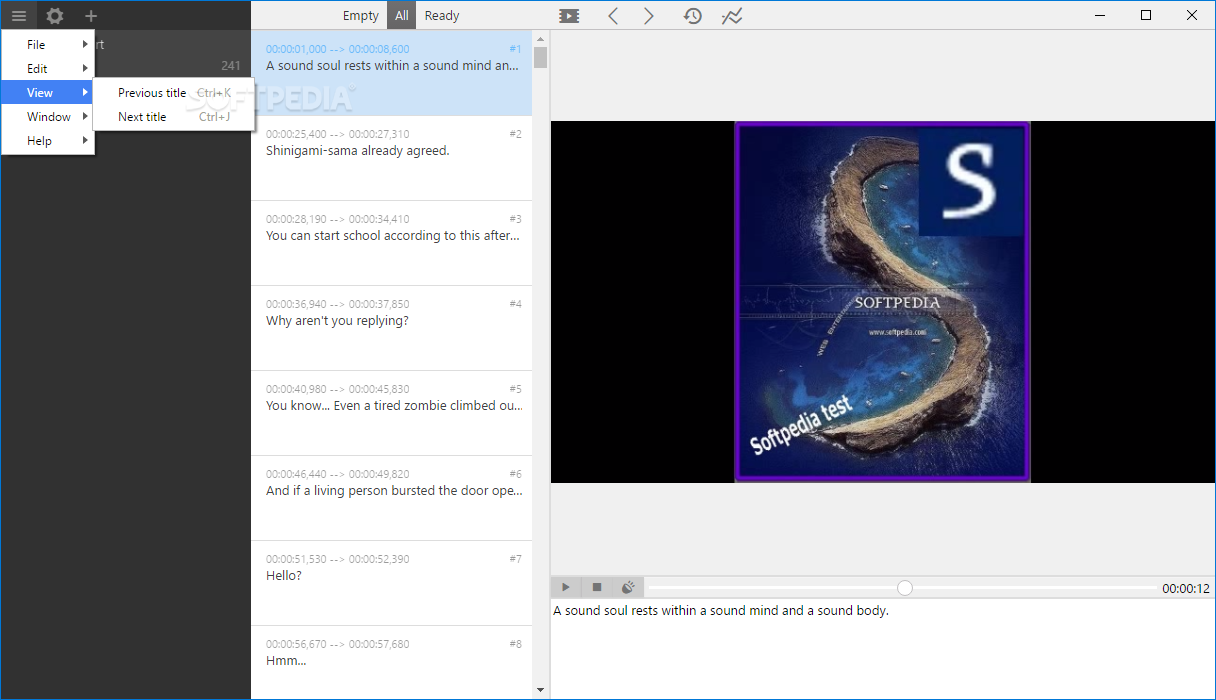Screen dimensions: 1216x700
Task: Filter subtitles by Ready
Action: (442, 16)
